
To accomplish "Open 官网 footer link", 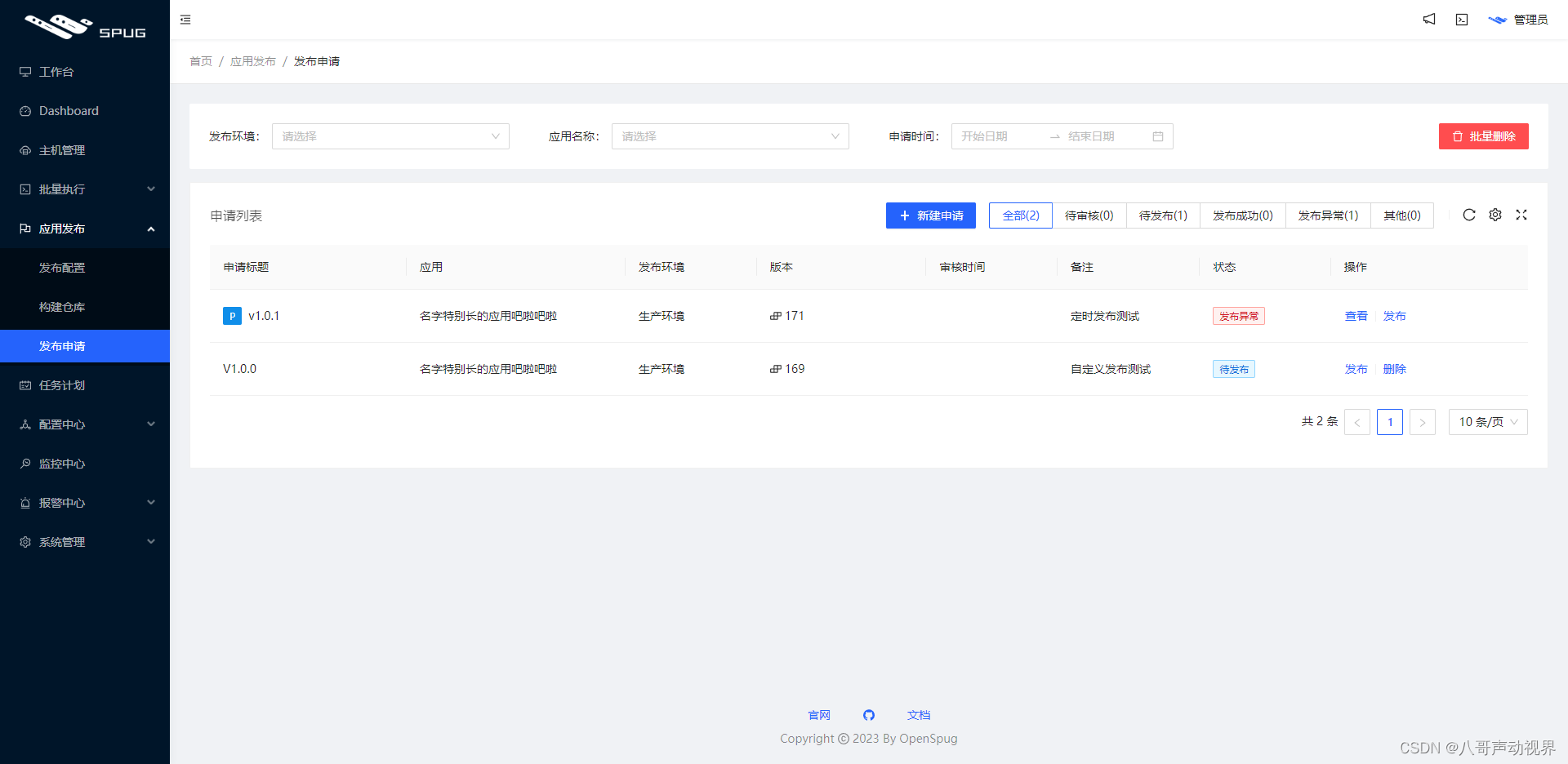I will (819, 715).
